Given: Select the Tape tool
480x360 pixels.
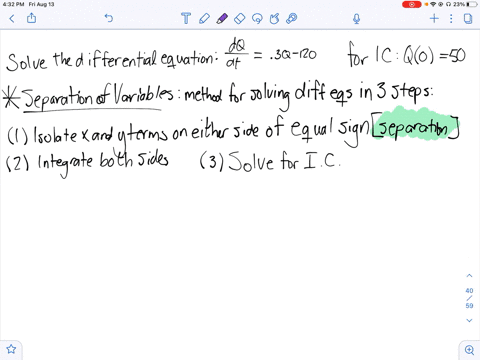Looking at the screenshot, I should [x=292, y=18].
